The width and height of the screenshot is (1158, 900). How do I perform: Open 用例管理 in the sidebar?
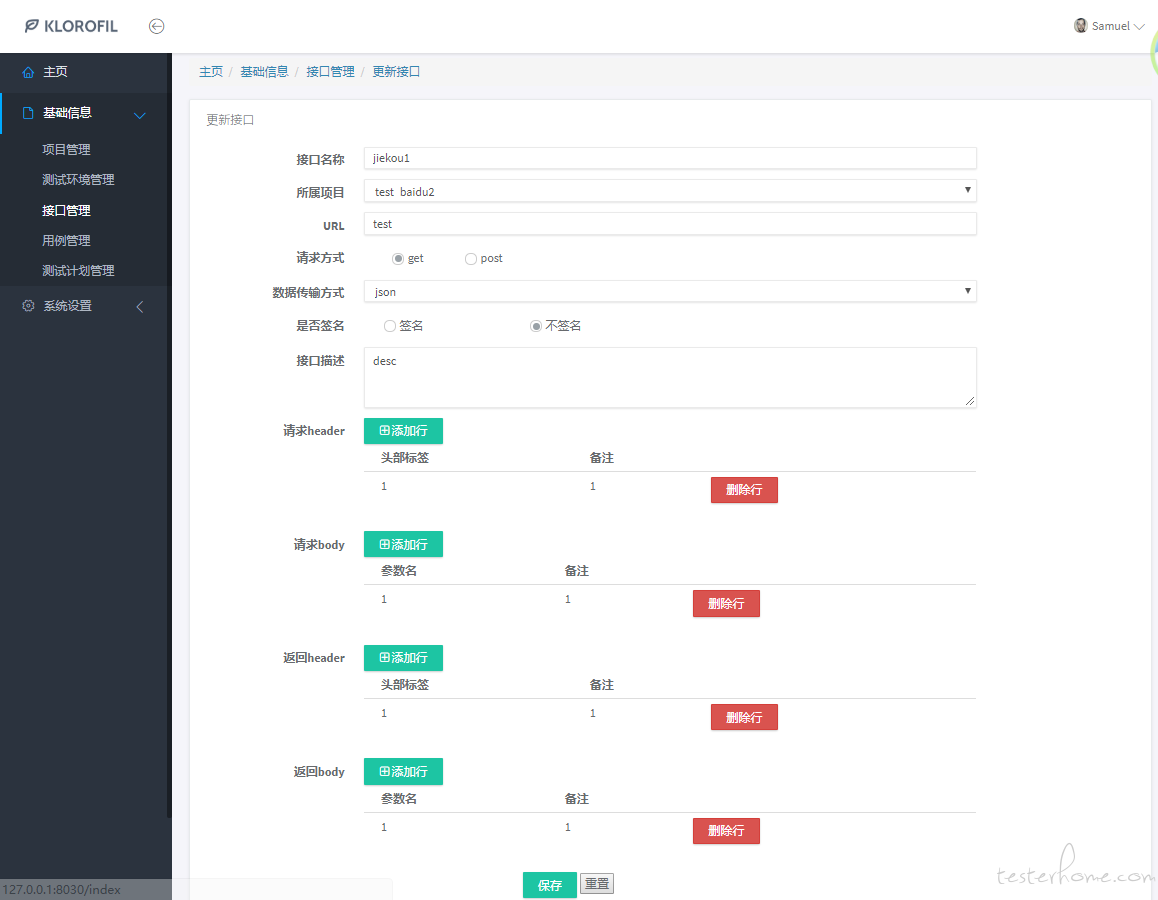pos(66,241)
